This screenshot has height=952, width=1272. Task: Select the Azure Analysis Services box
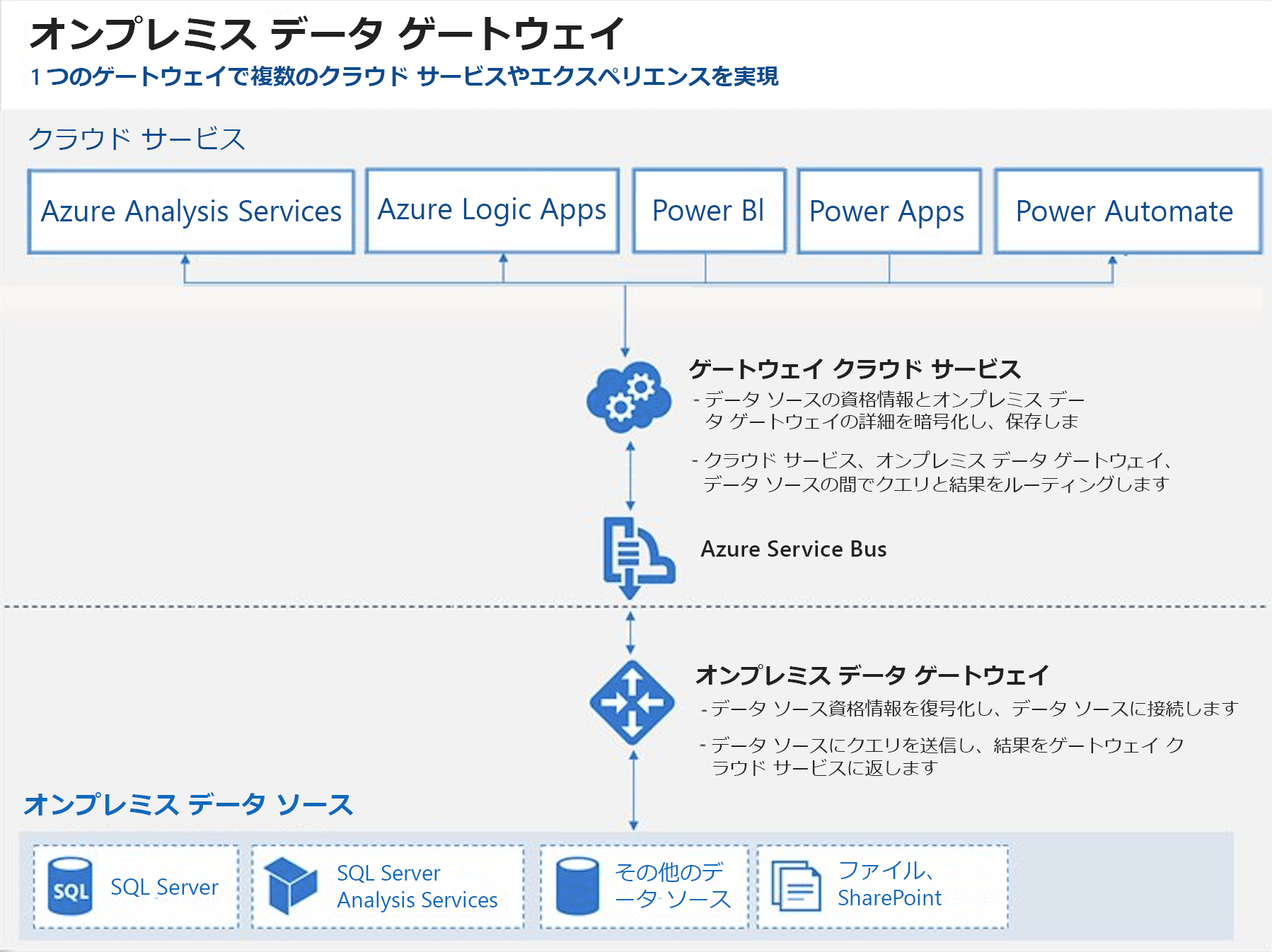191,211
